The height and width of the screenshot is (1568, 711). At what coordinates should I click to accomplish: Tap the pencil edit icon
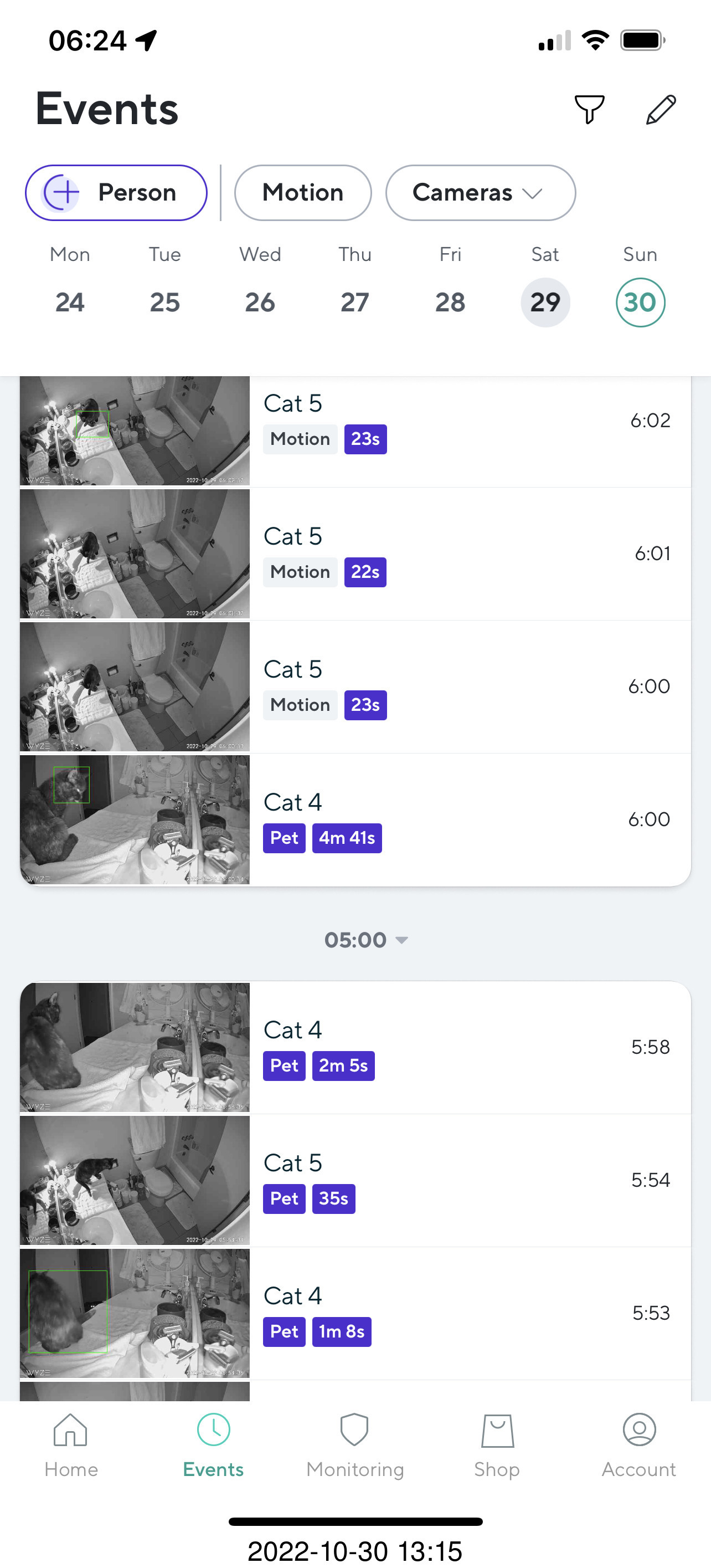click(x=661, y=110)
